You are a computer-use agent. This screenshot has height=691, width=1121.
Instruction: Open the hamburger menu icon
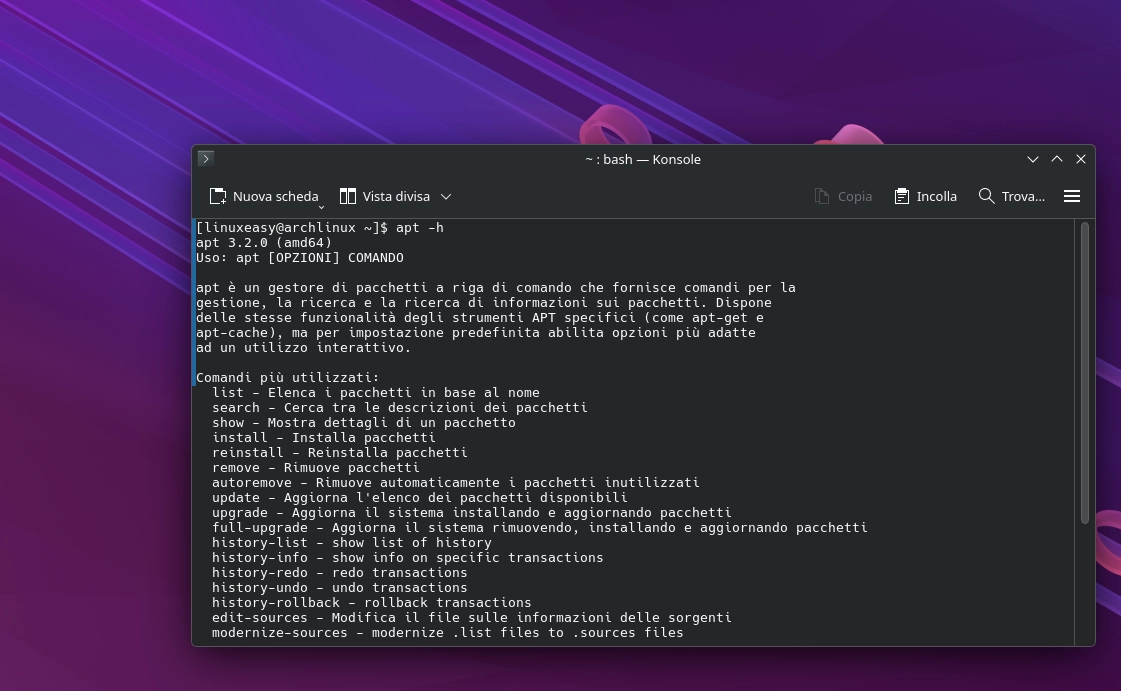click(x=1072, y=196)
